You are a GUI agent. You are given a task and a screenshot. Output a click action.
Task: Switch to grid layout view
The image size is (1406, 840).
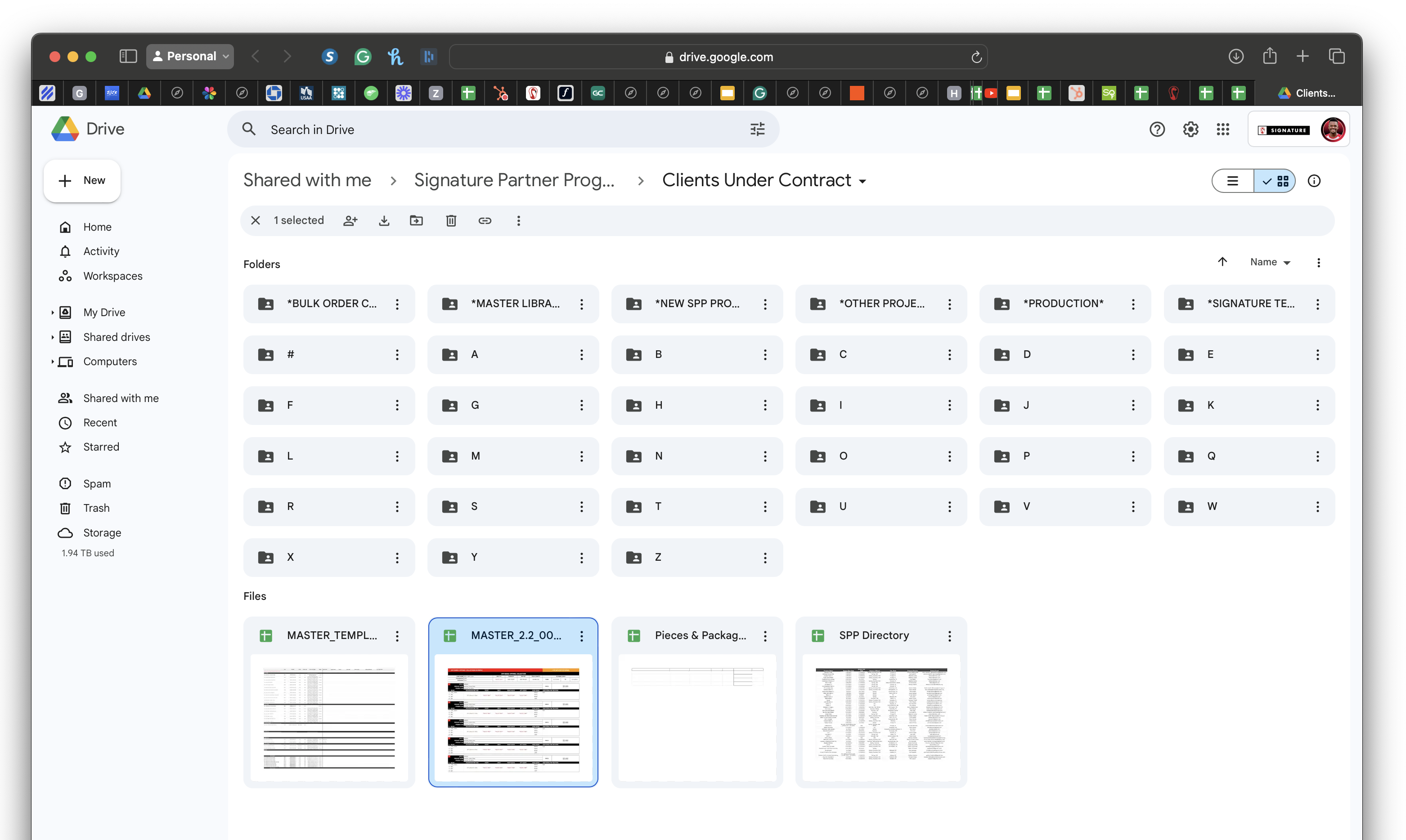(1275, 181)
